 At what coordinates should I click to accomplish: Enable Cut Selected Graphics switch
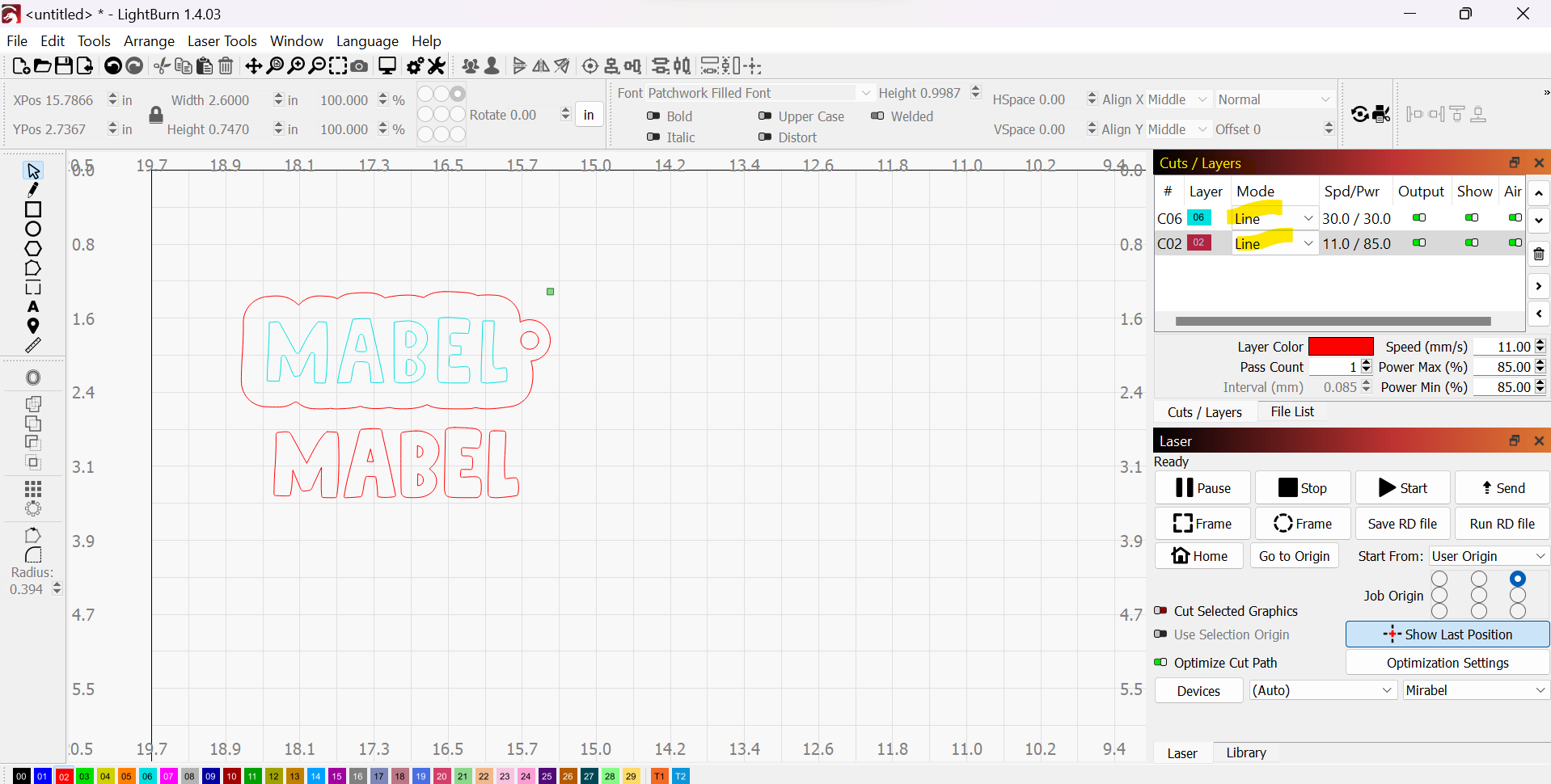(x=1160, y=611)
